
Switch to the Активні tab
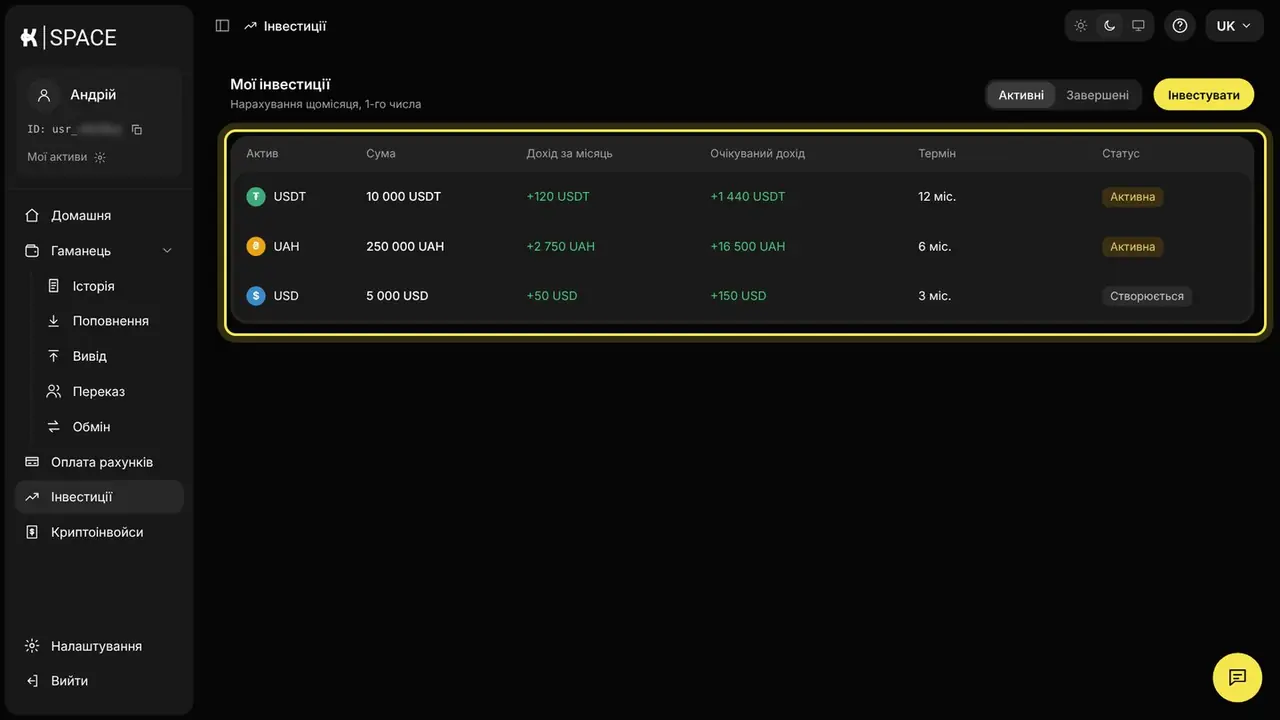(1021, 95)
